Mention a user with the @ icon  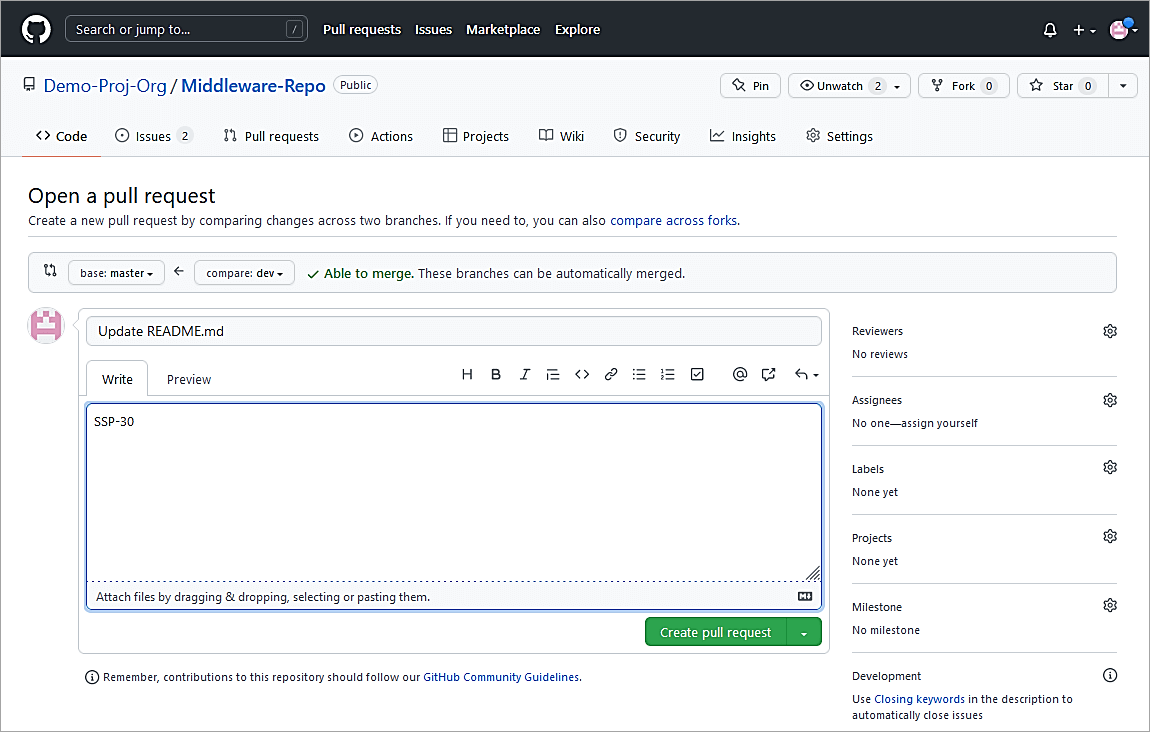pyautogui.click(x=740, y=375)
